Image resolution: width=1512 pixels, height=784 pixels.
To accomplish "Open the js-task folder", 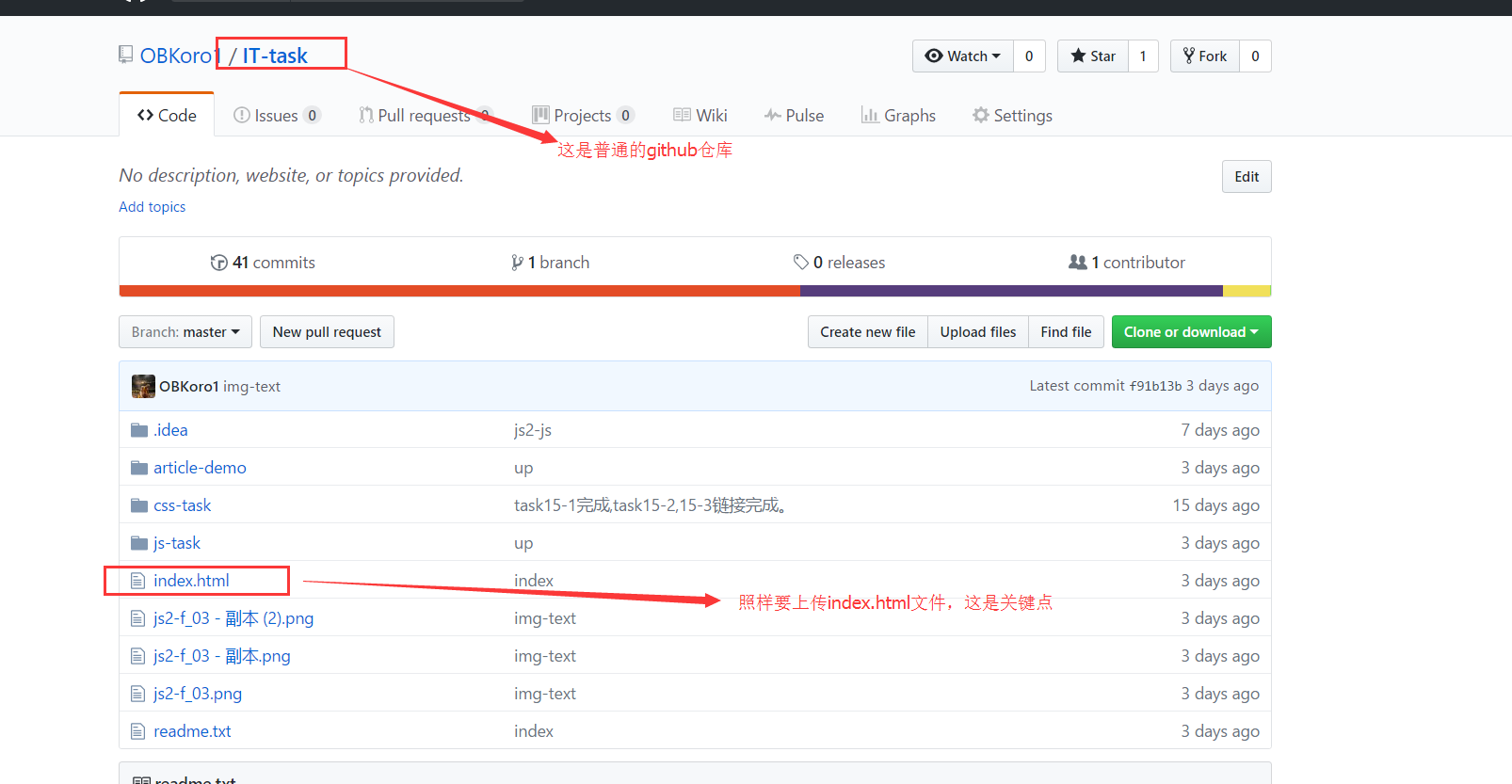I will pos(177,542).
